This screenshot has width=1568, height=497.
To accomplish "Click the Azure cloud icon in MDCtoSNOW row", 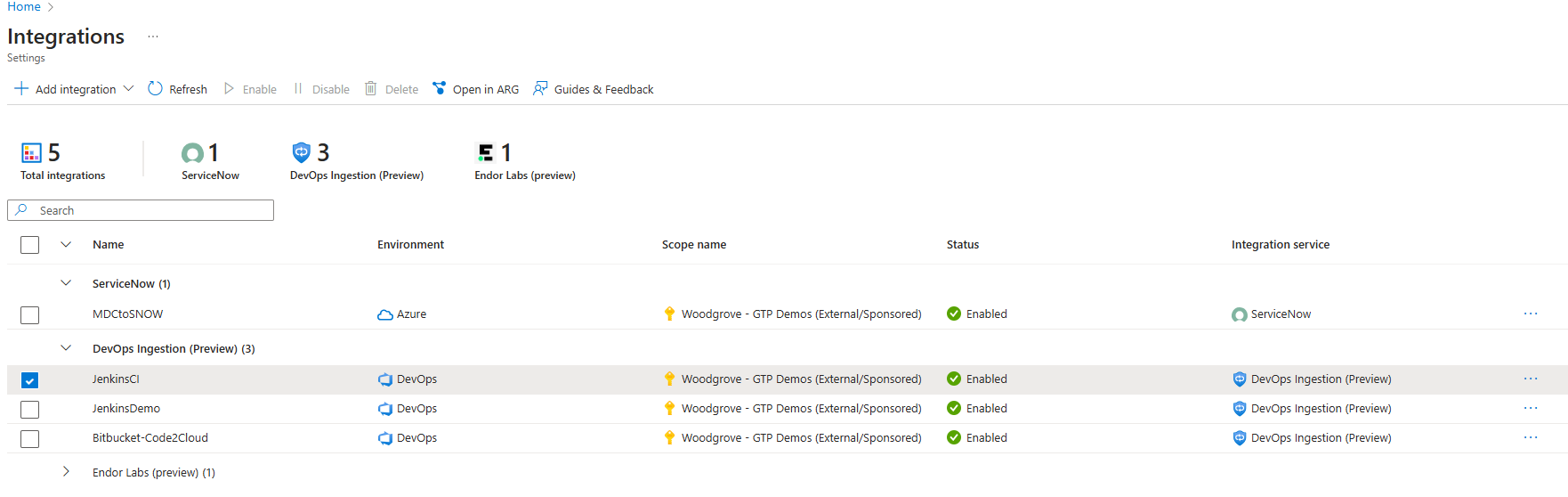I will coord(385,314).
